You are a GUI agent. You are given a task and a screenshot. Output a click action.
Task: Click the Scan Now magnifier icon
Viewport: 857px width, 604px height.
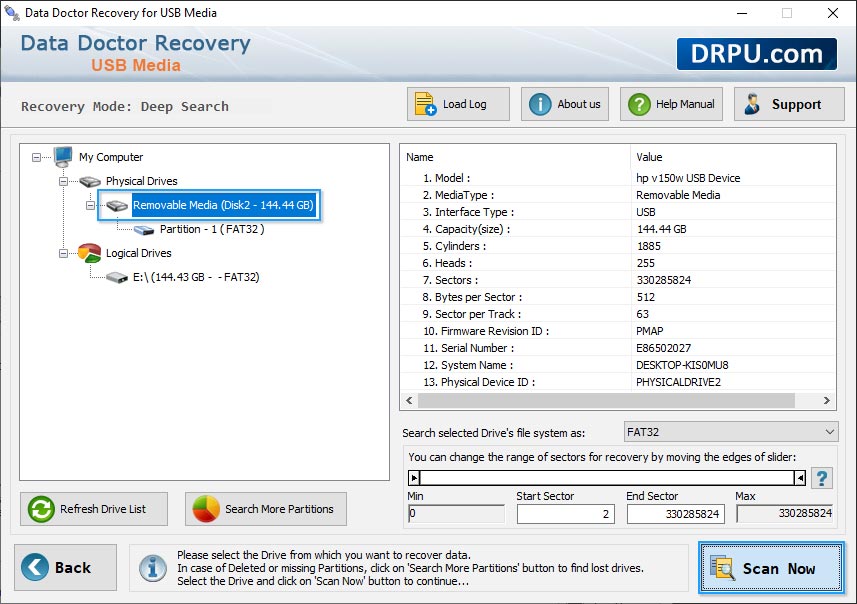(722, 567)
